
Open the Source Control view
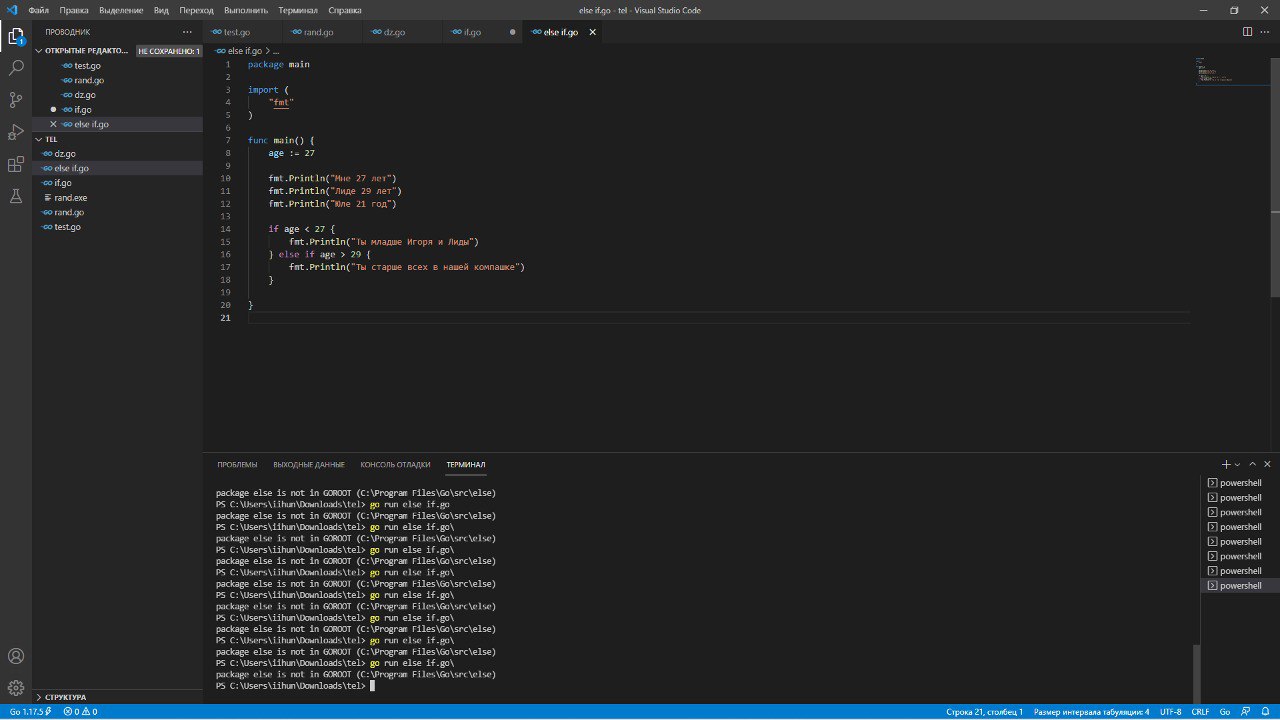16,100
